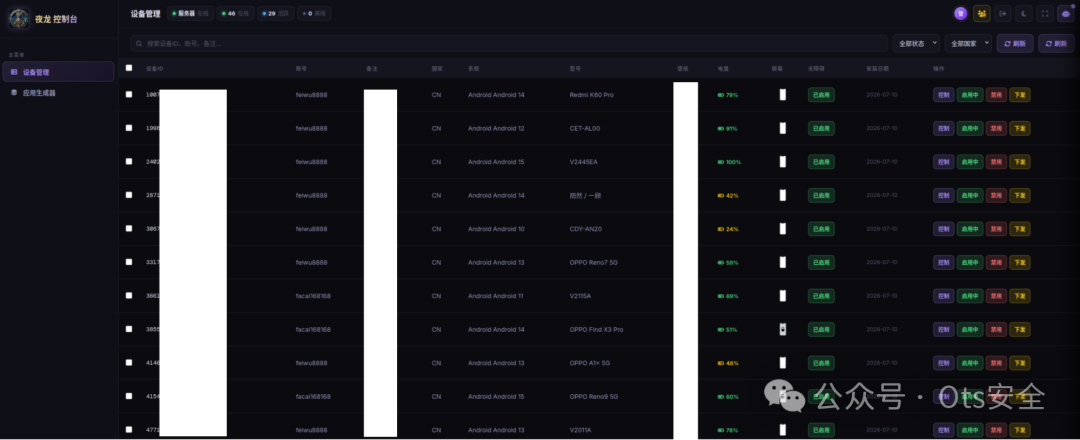Open the yellow users group icon
The image size is (1080, 440).
[x=982, y=13]
